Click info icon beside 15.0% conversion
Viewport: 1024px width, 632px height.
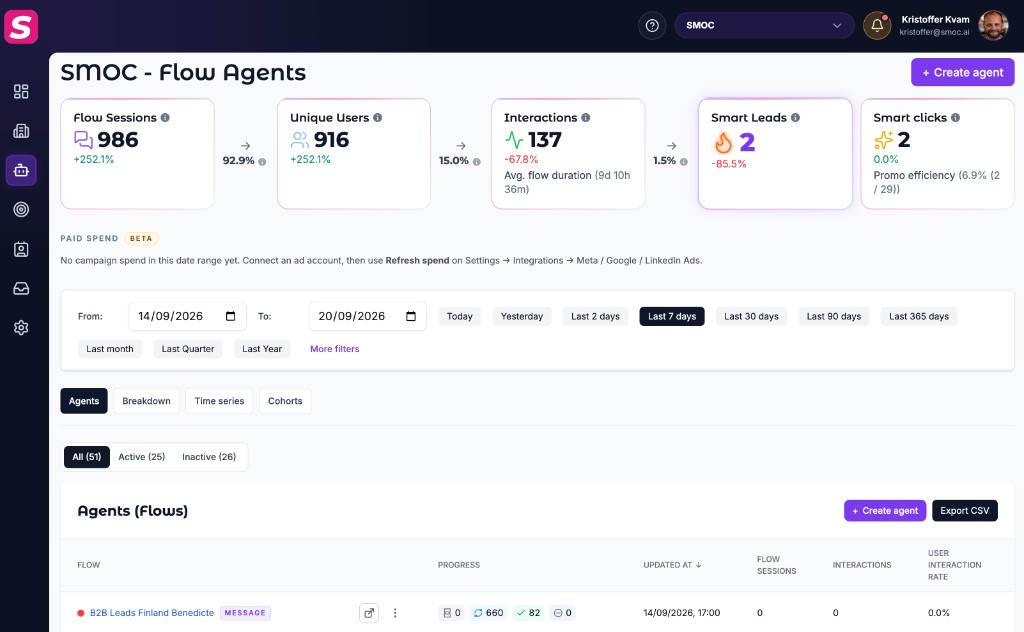[x=477, y=162]
